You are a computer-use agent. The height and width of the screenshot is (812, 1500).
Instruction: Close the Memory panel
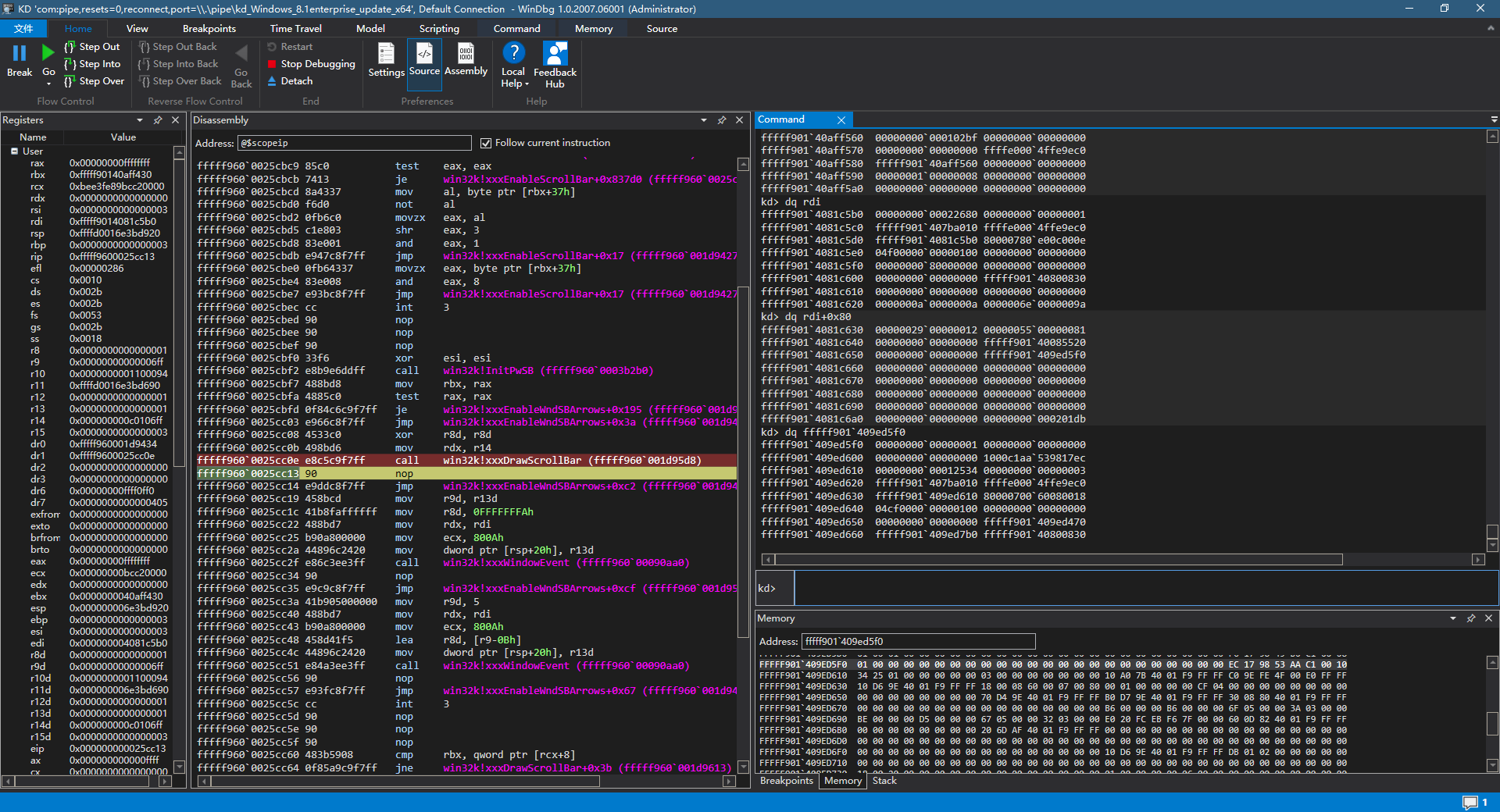pos(1489,618)
